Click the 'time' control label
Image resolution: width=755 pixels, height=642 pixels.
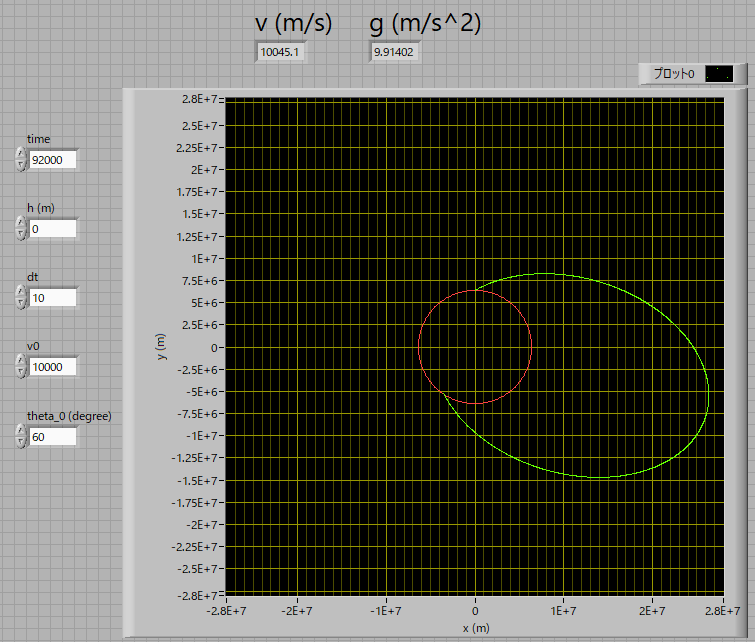39,139
